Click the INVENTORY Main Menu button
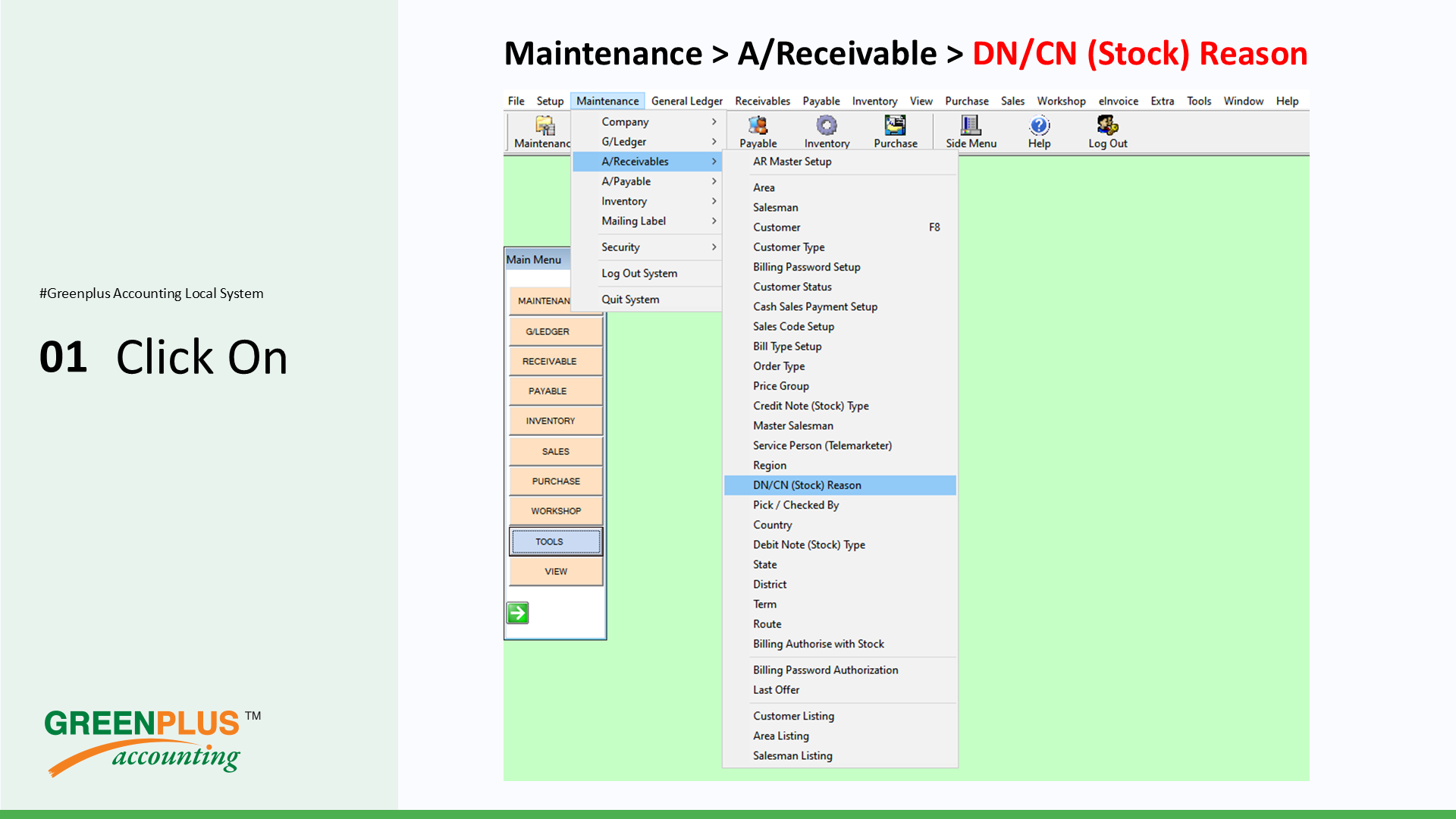This screenshot has height=819, width=1456. pyautogui.click(x=556, y=421)
